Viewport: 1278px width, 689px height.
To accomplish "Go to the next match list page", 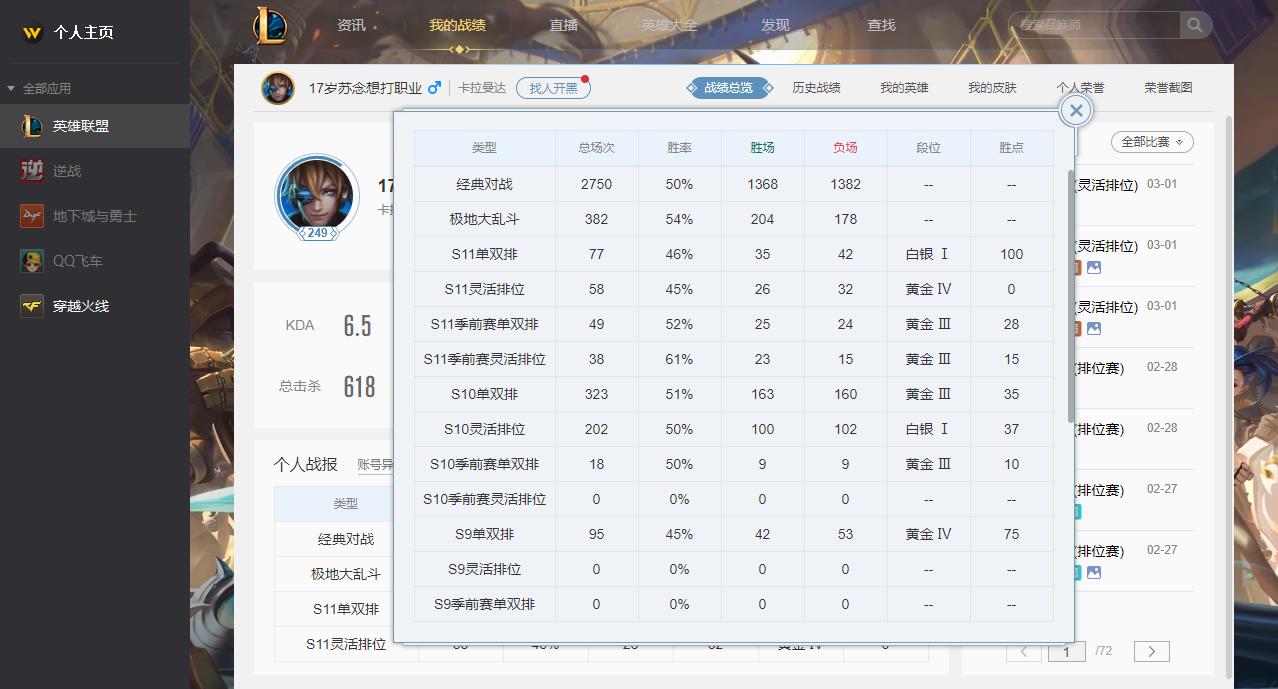I will (1152, 651).
